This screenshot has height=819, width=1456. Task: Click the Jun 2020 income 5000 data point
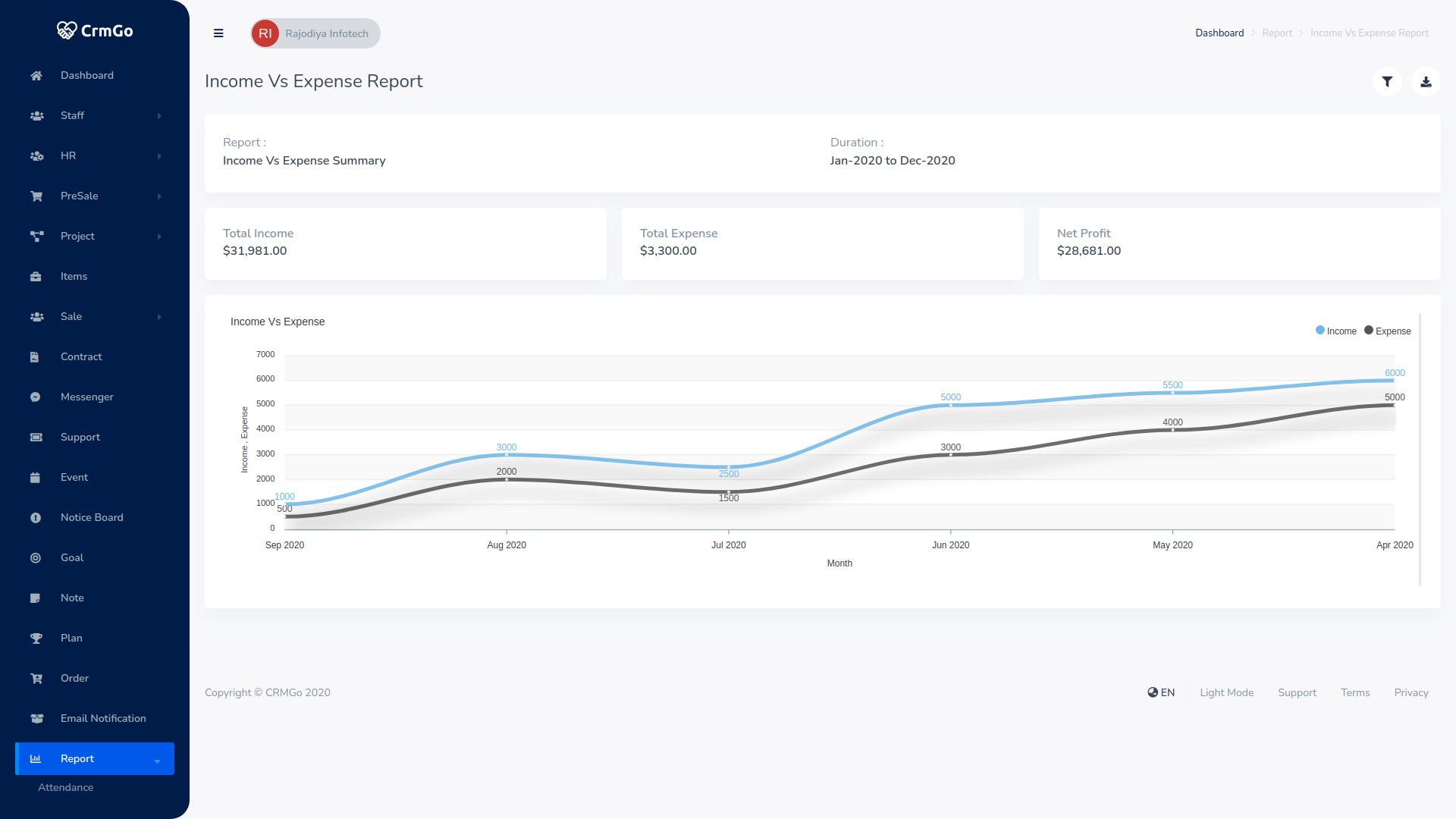pyautogui.click(x=950, y=406)
